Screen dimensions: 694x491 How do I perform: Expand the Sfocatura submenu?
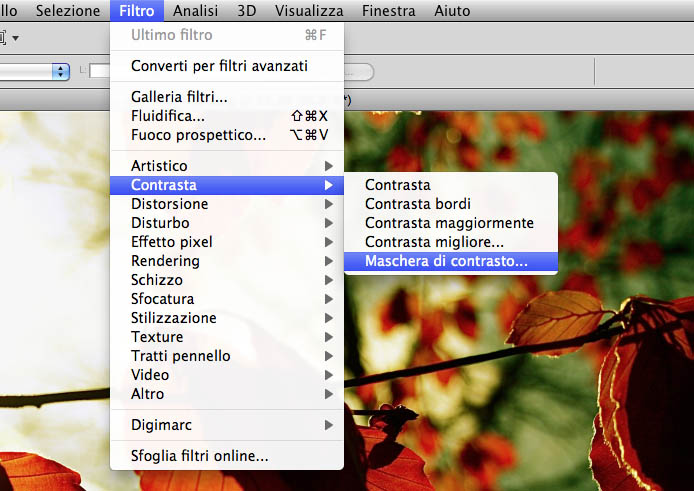point(227,299)
